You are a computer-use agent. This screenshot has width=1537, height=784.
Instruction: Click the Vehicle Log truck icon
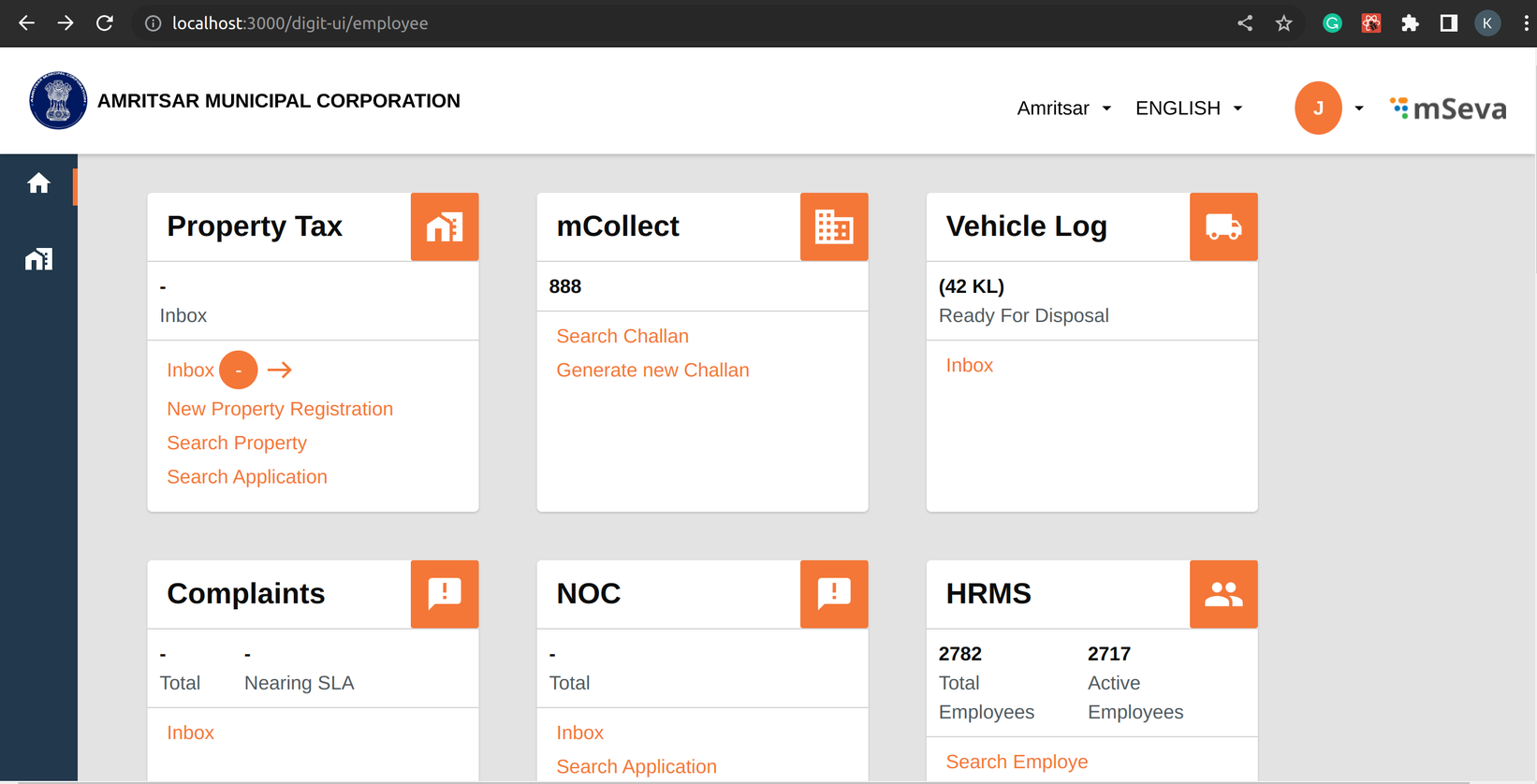pos(1223,226)
